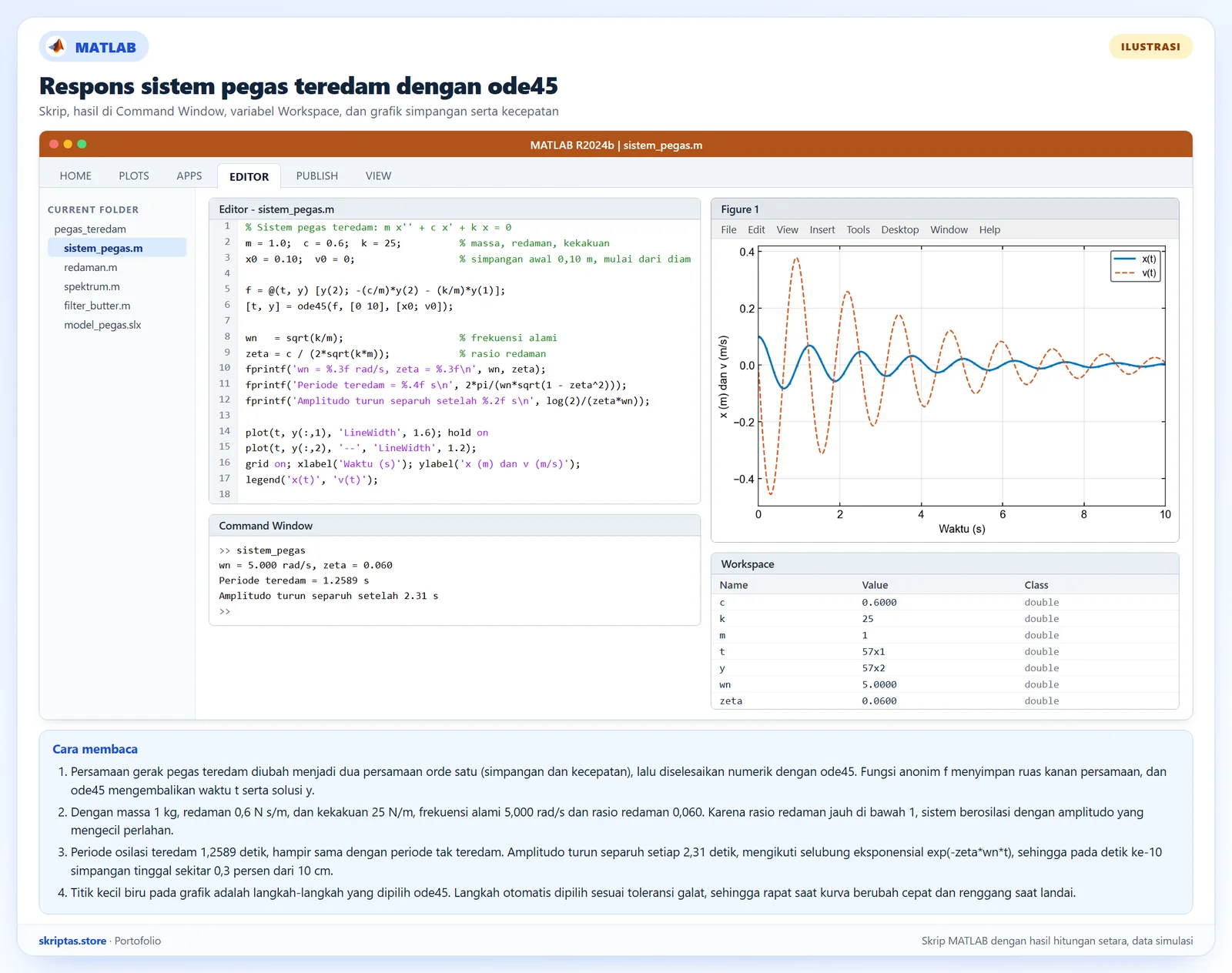1232x973 pixels.
Task: Open the Figure 1 File menu
Action: click(x=728, y=230)
